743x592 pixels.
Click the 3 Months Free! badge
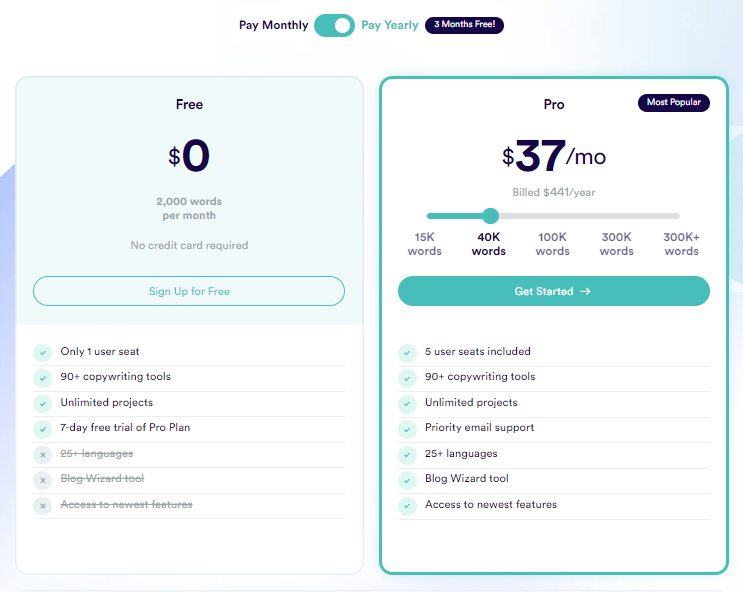point(464,25)
